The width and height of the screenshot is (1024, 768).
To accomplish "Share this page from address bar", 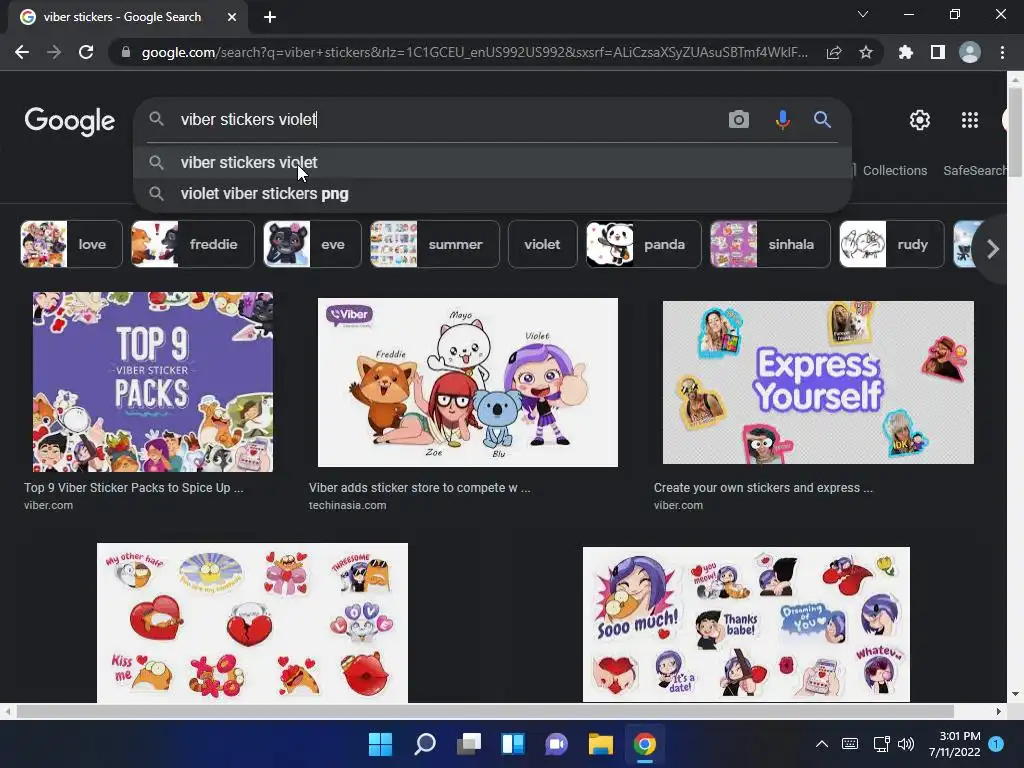I will [834, 52].
